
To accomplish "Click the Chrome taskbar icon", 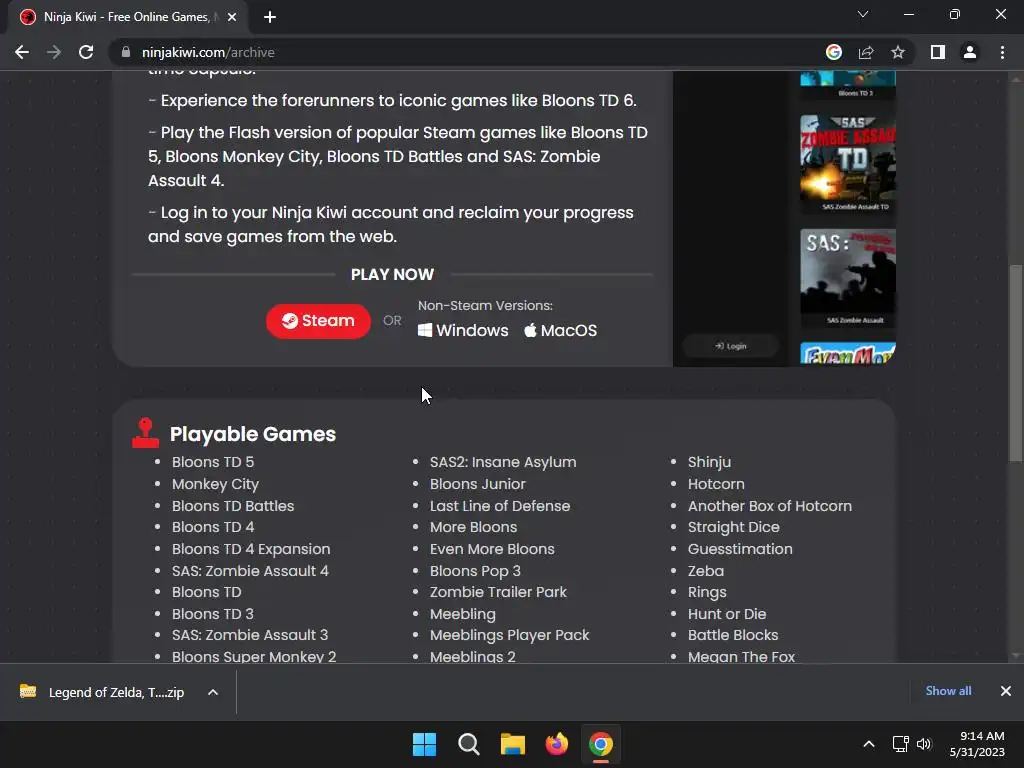I will point(601,744).
